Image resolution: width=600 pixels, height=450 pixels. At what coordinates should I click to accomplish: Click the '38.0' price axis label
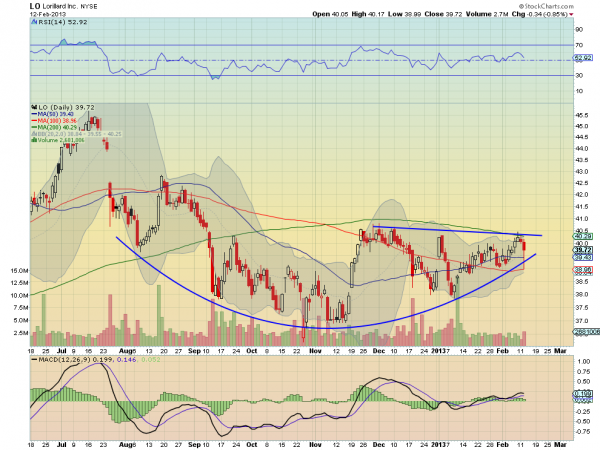[582, 295]
